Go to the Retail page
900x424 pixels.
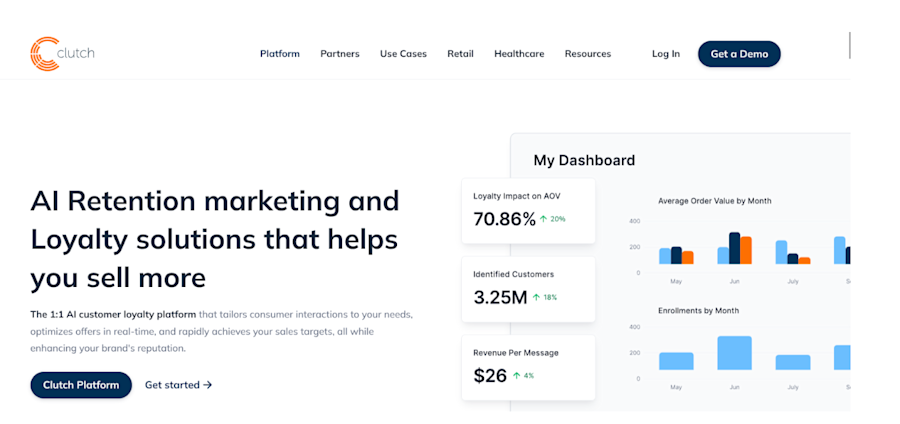point(460,54)
